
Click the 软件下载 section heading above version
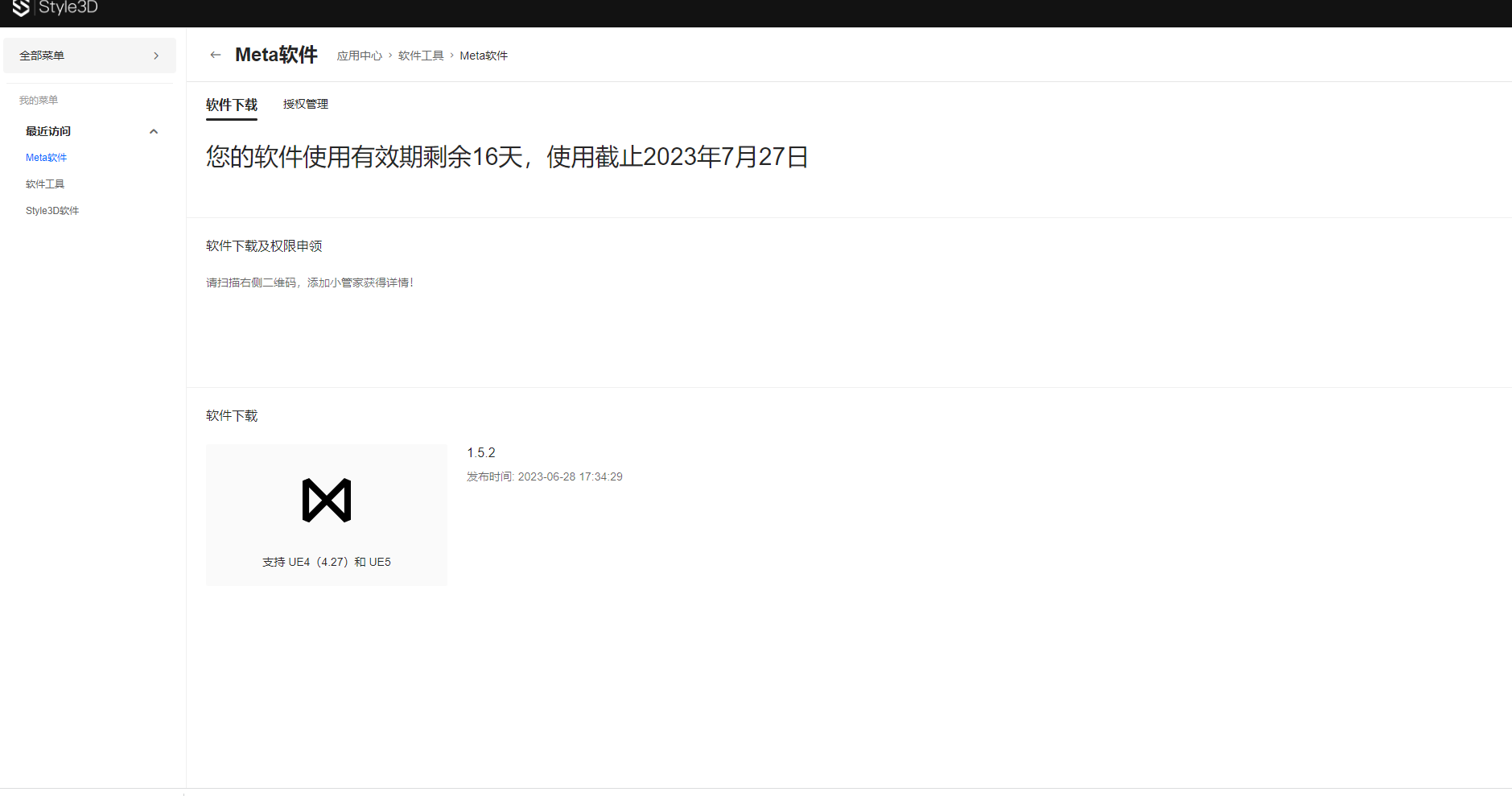pos(232,416)
